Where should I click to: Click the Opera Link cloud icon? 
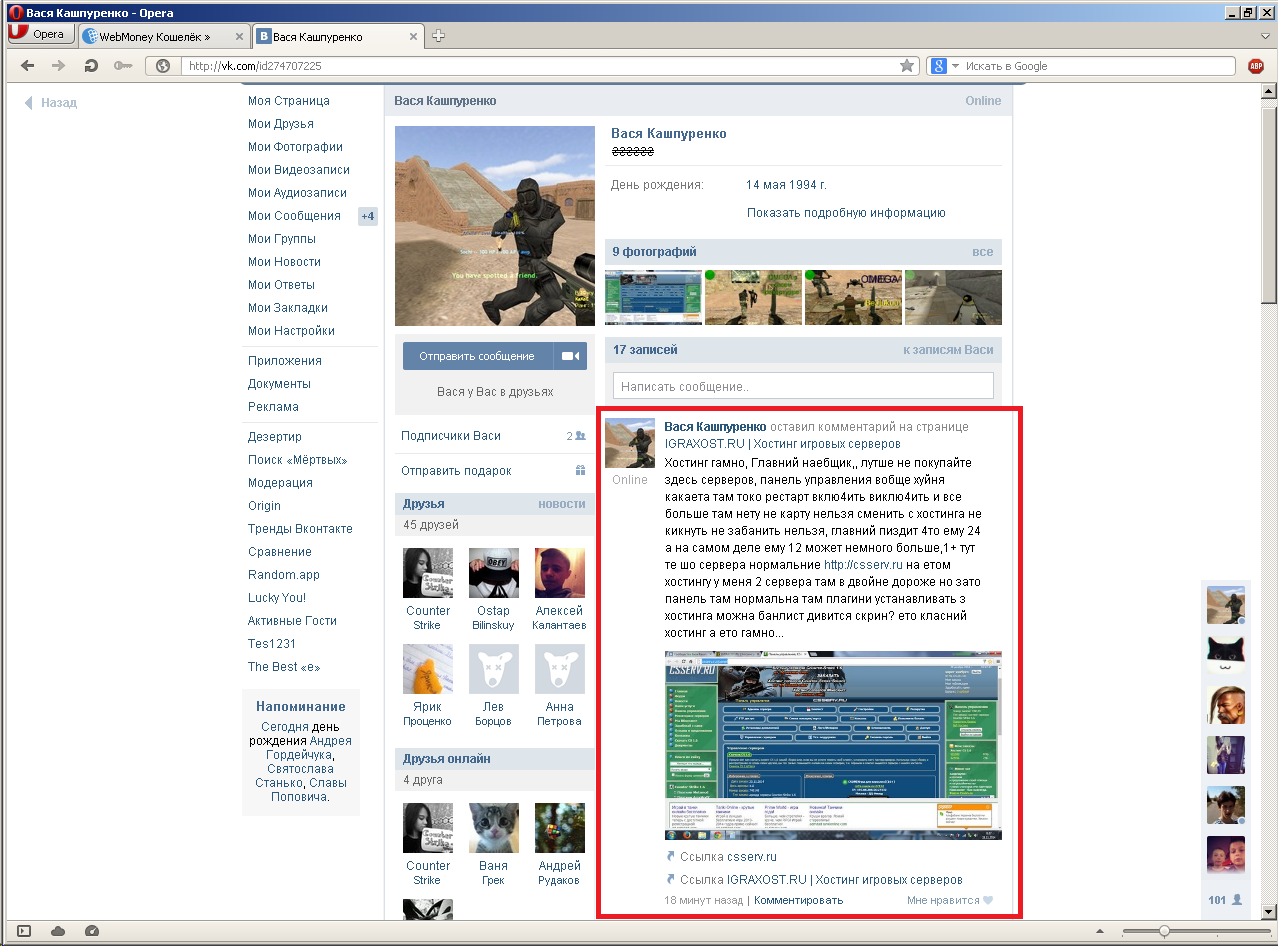pos(58,931)
